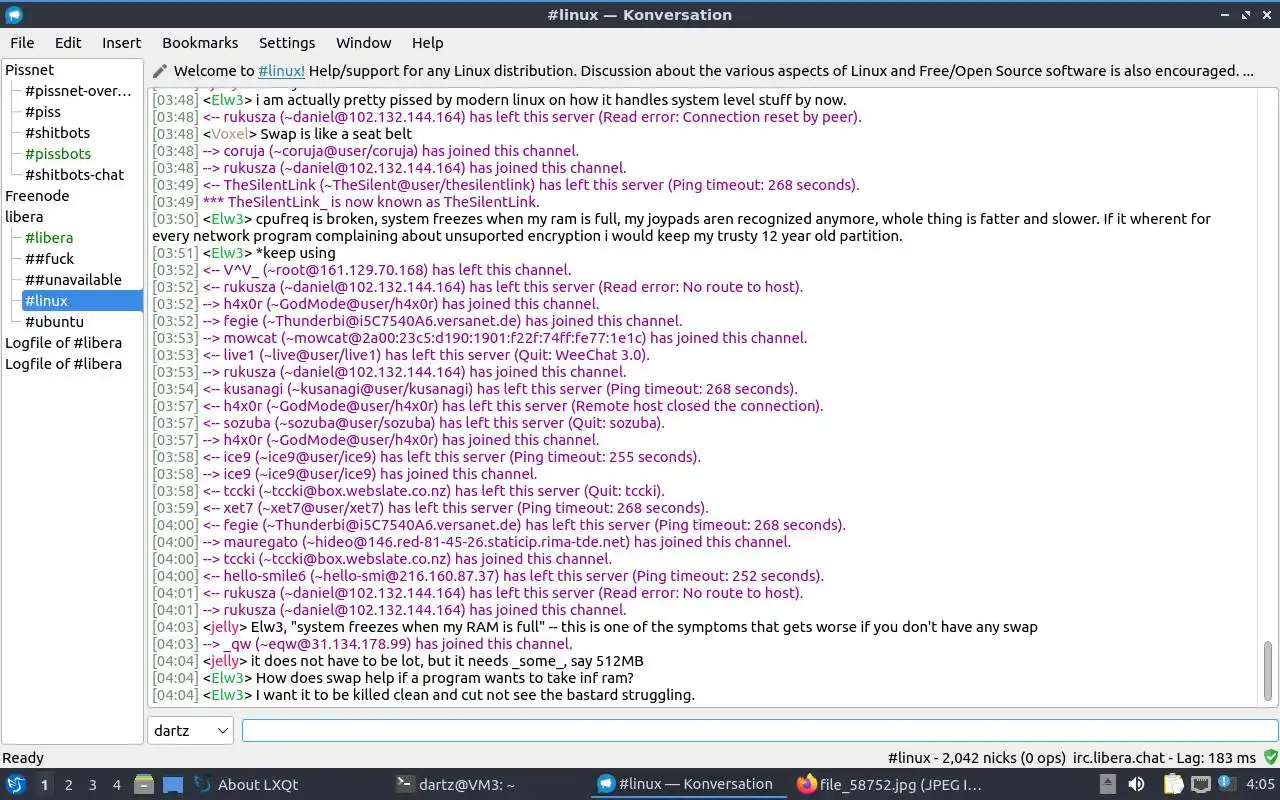Switch to the file_58752.jpg Firefox taskbar window
This screenshot has width=1280, height=800.
(x=890, y=785)
